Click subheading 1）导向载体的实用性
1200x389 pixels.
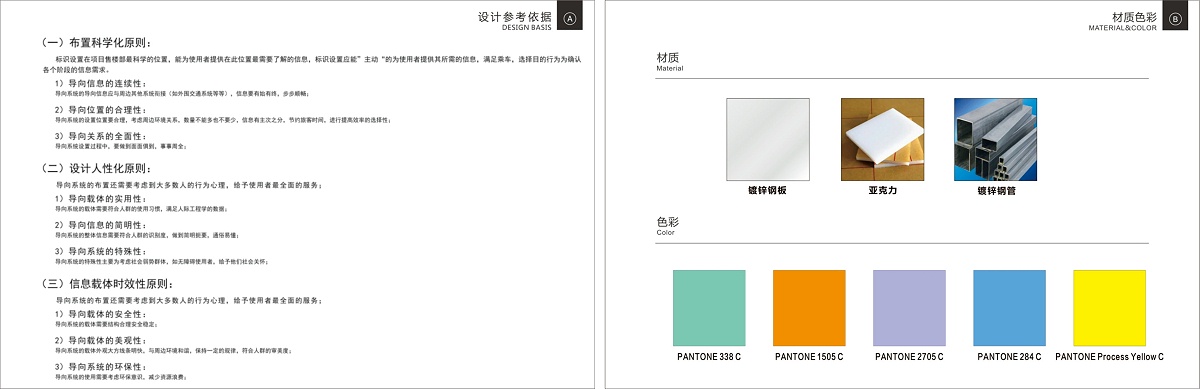(100, 198)
